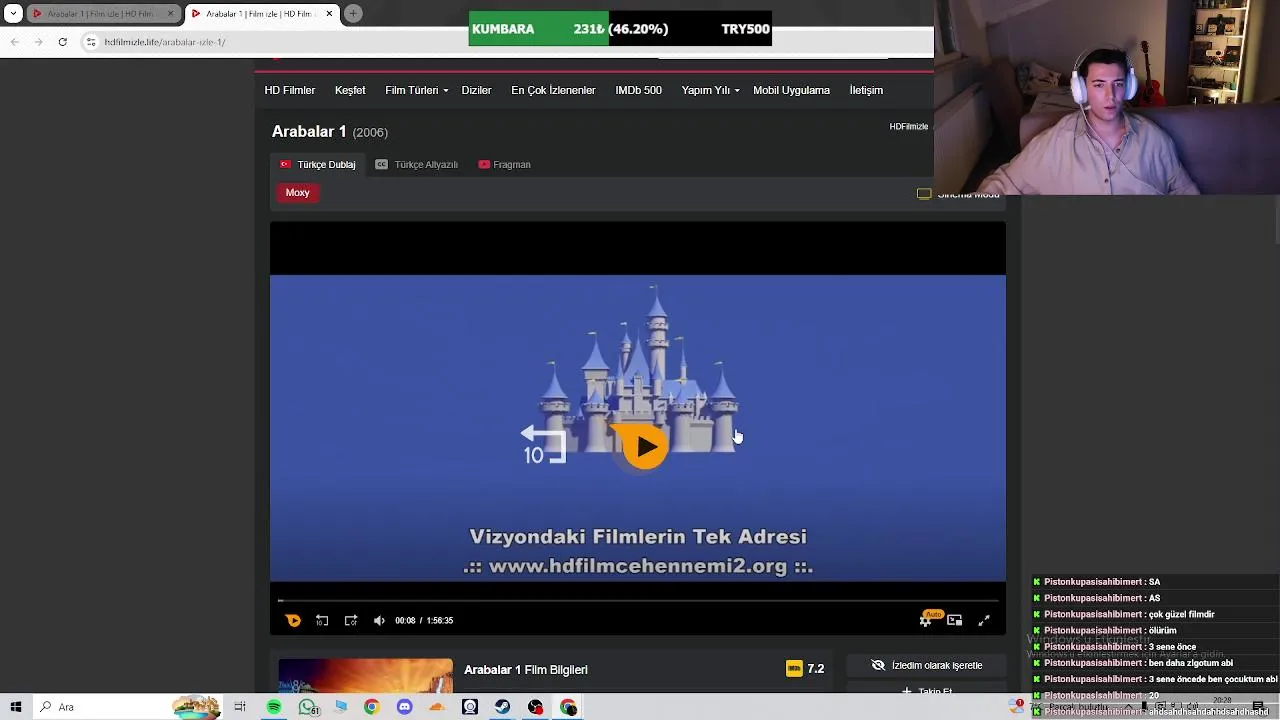The height and width of the screenshot is (720, 1280).
Task: Open the HD Filmler menu item
Action: [x=290, y=90]
